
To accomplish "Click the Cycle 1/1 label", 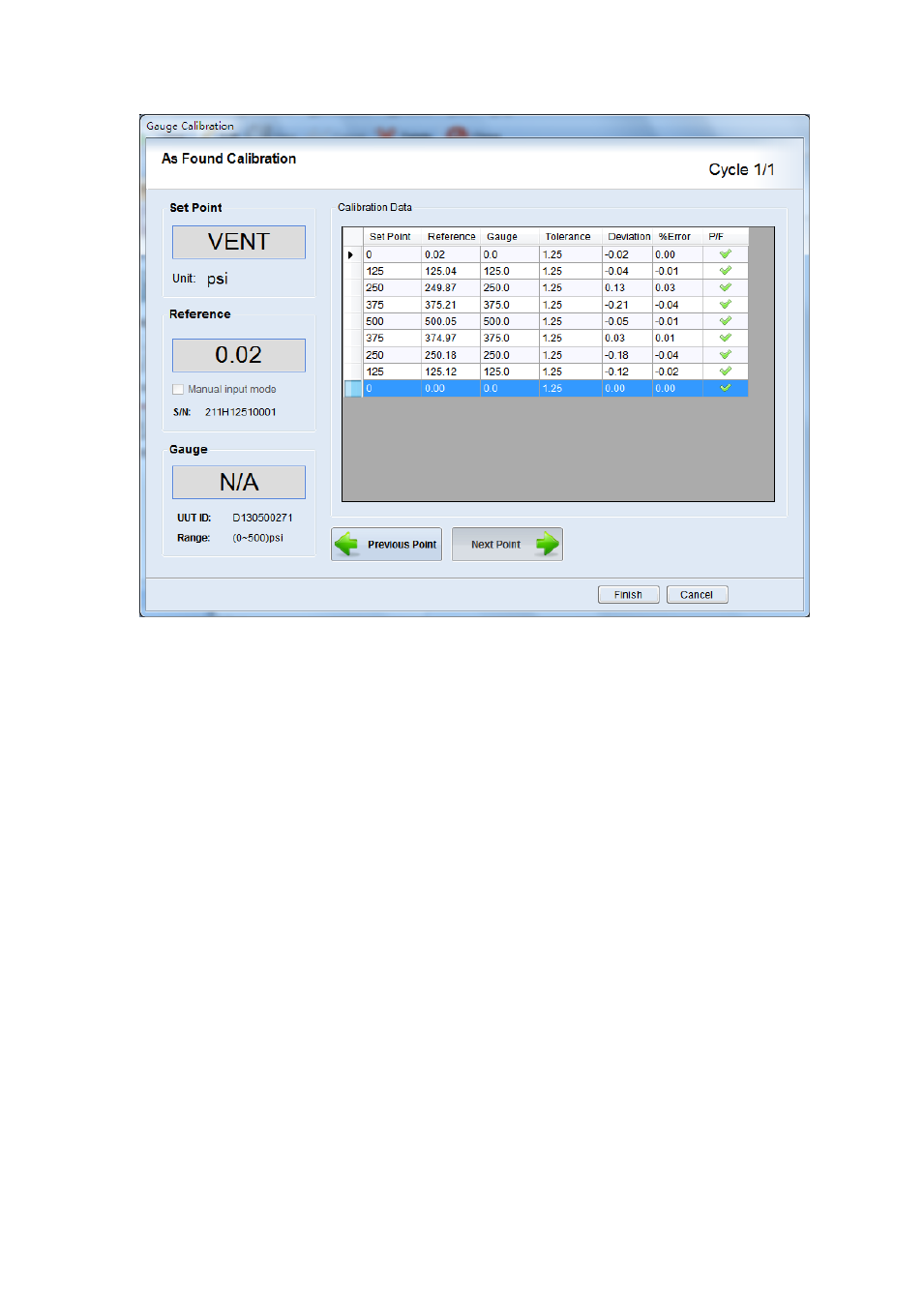I will click(x=741, y=169).
